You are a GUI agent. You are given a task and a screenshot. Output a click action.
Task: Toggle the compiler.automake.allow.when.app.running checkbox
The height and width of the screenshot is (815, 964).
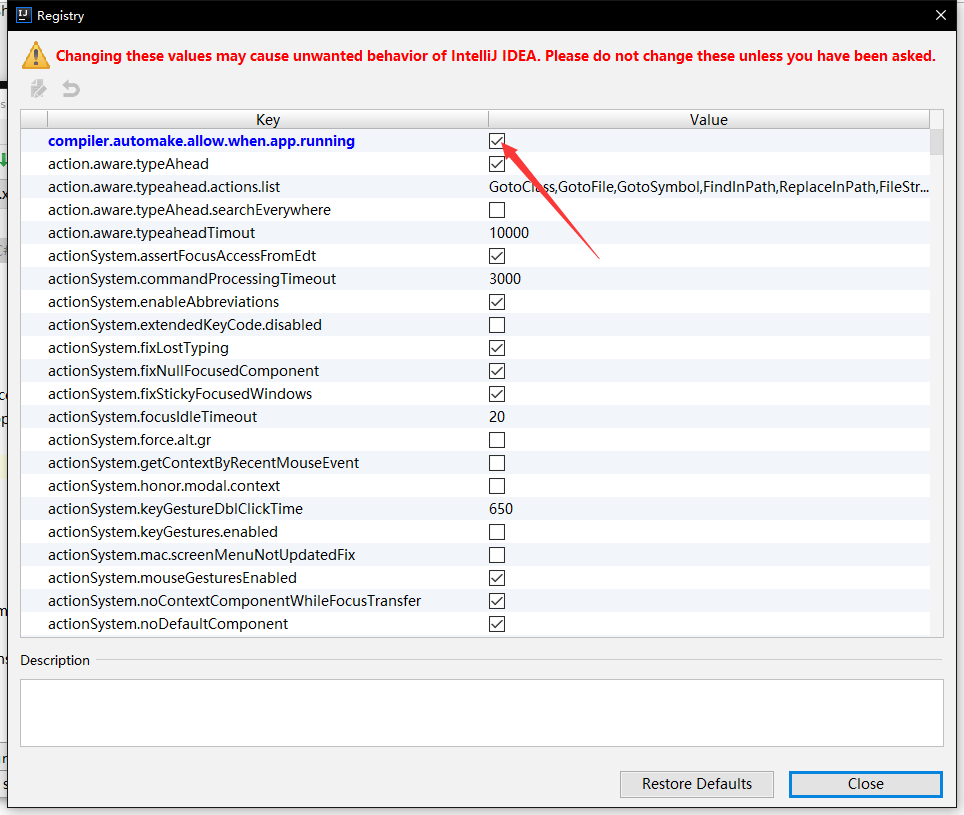click(497, 141)
